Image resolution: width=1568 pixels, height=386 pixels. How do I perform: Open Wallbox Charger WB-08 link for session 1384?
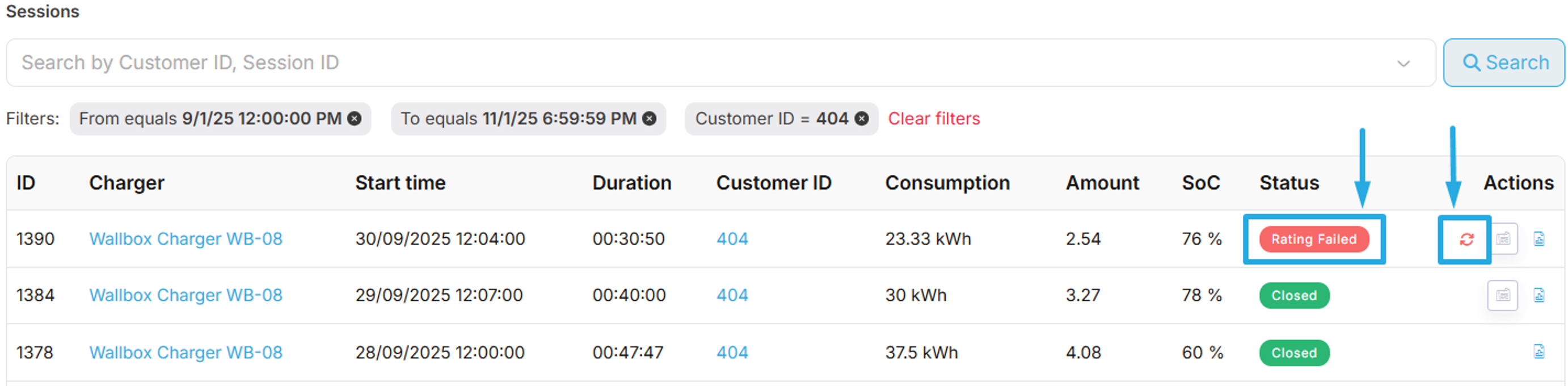186,295
